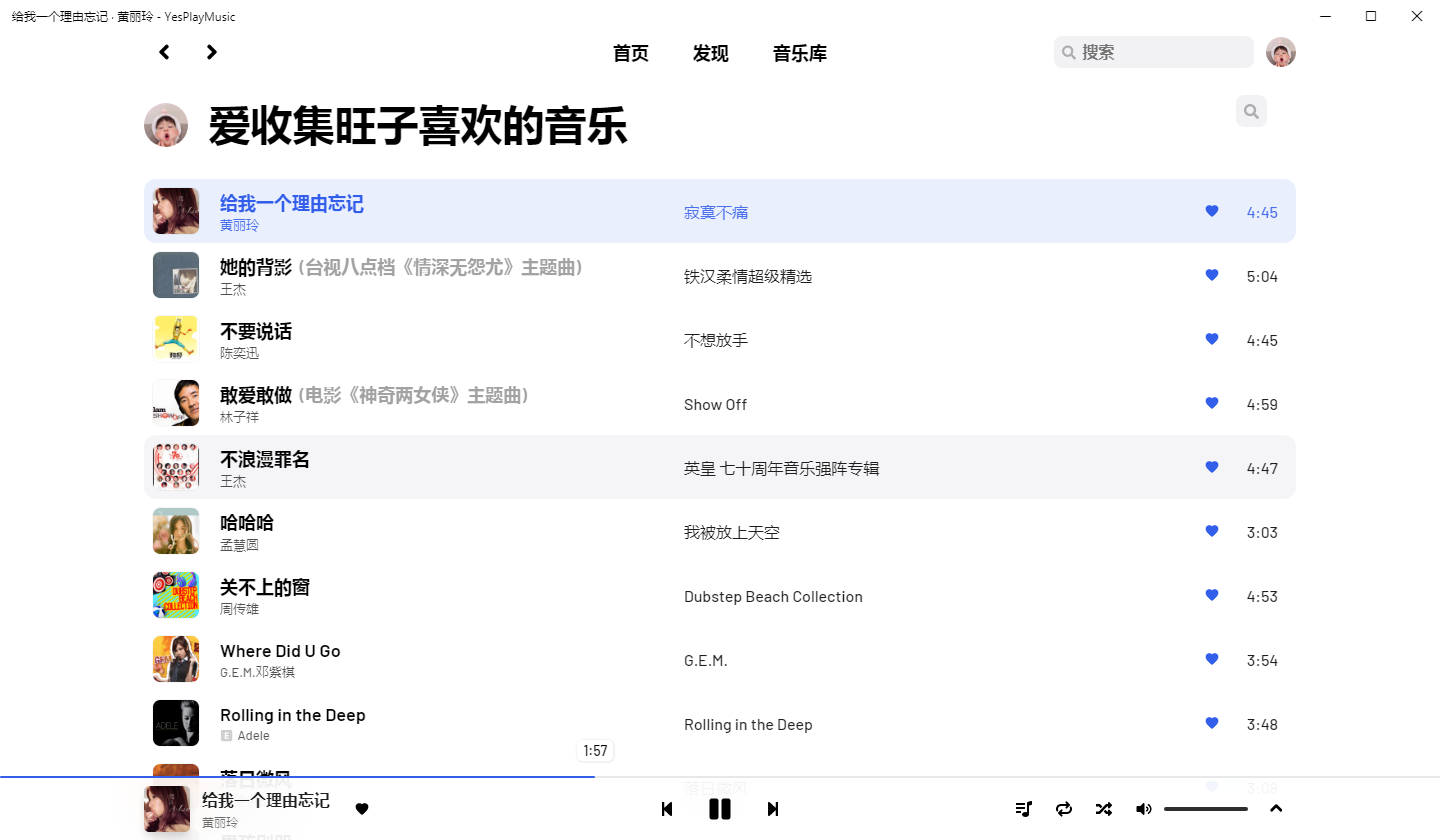Open the Rolling in the Deep album link
This screenshot has width=1440, height=840.
click(x=748, y=725)
